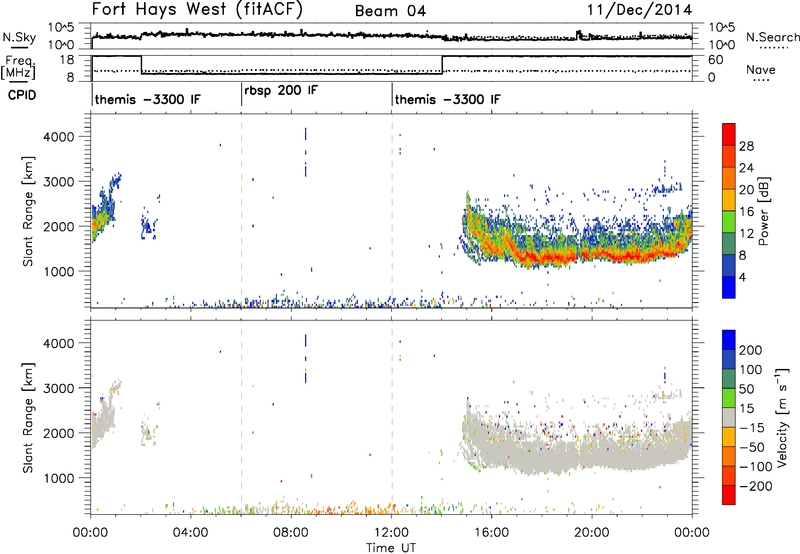Image resolution: width=800 pixels, height=554 pixels.
Task: Click the '3000' tick of the Velocity panel
Action: pyautogui.click(x=58, y=388)
